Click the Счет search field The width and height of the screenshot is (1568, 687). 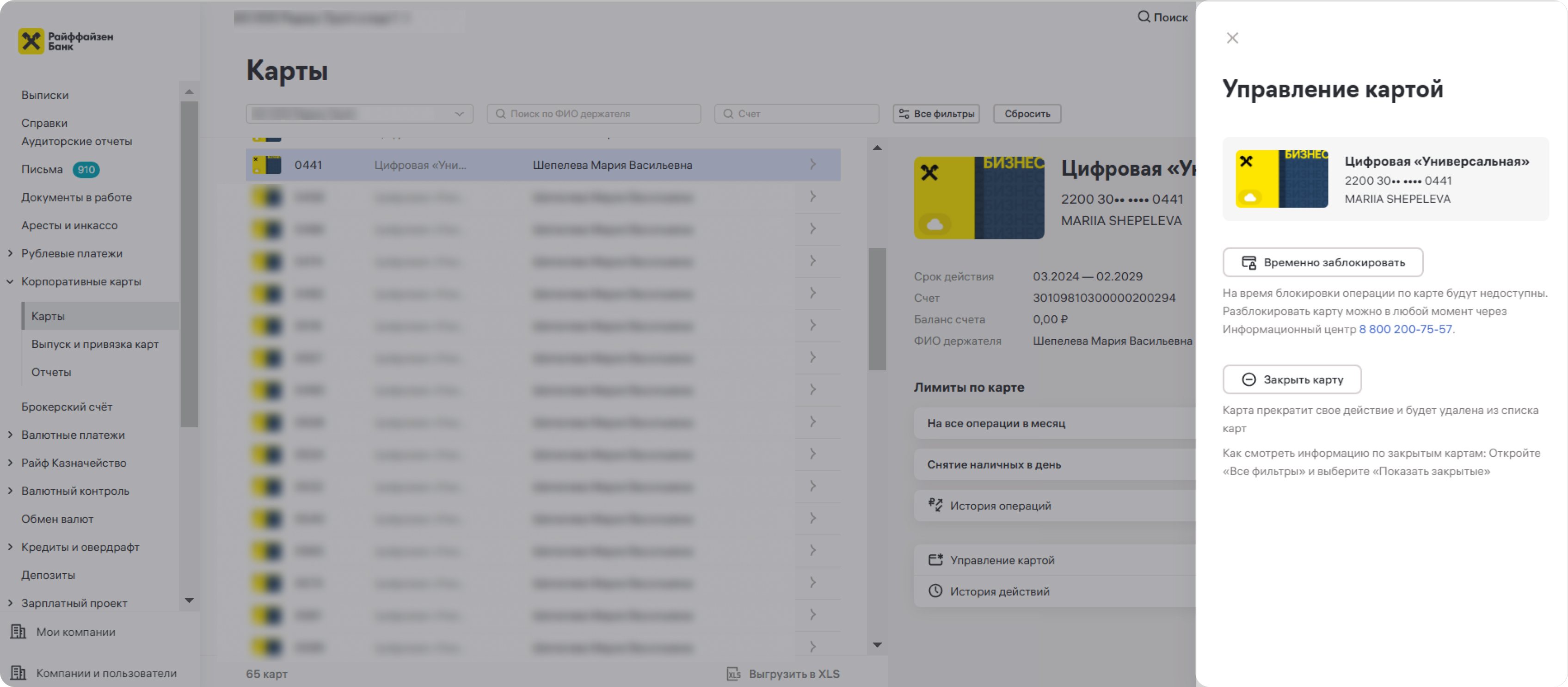(796, 114)
